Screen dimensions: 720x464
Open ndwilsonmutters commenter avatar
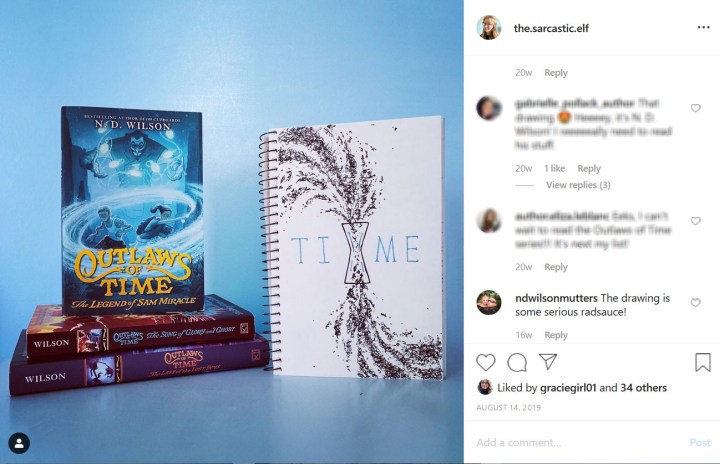(489, 302)
